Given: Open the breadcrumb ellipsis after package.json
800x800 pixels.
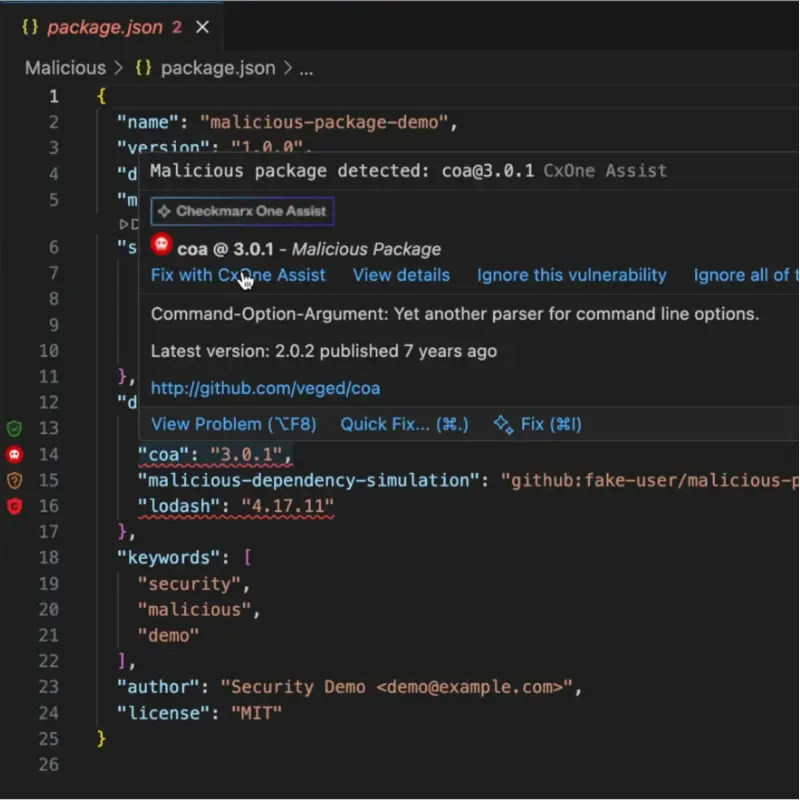Looking at the screenshot, I should click(x=308, y=68).
